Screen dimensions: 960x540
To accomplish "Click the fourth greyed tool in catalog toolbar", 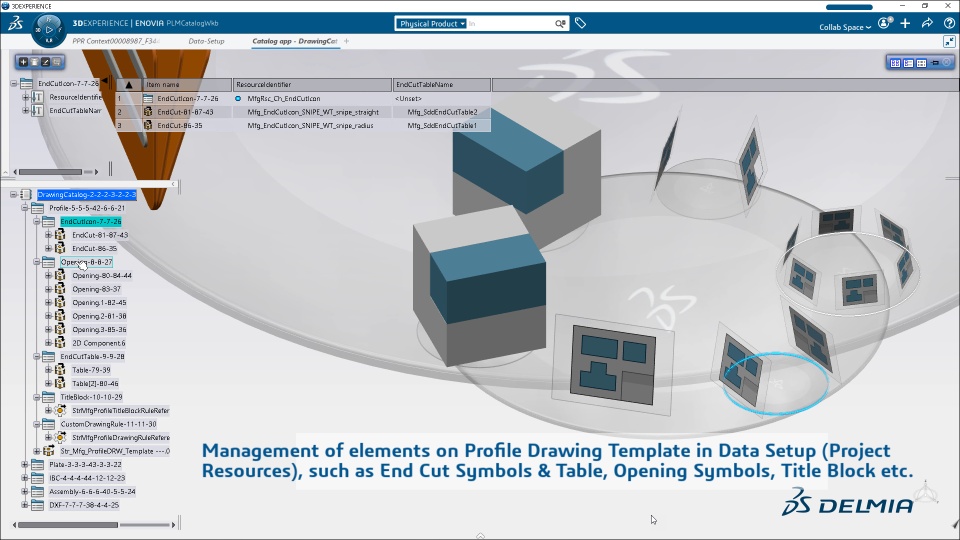I will pos(56,62).
